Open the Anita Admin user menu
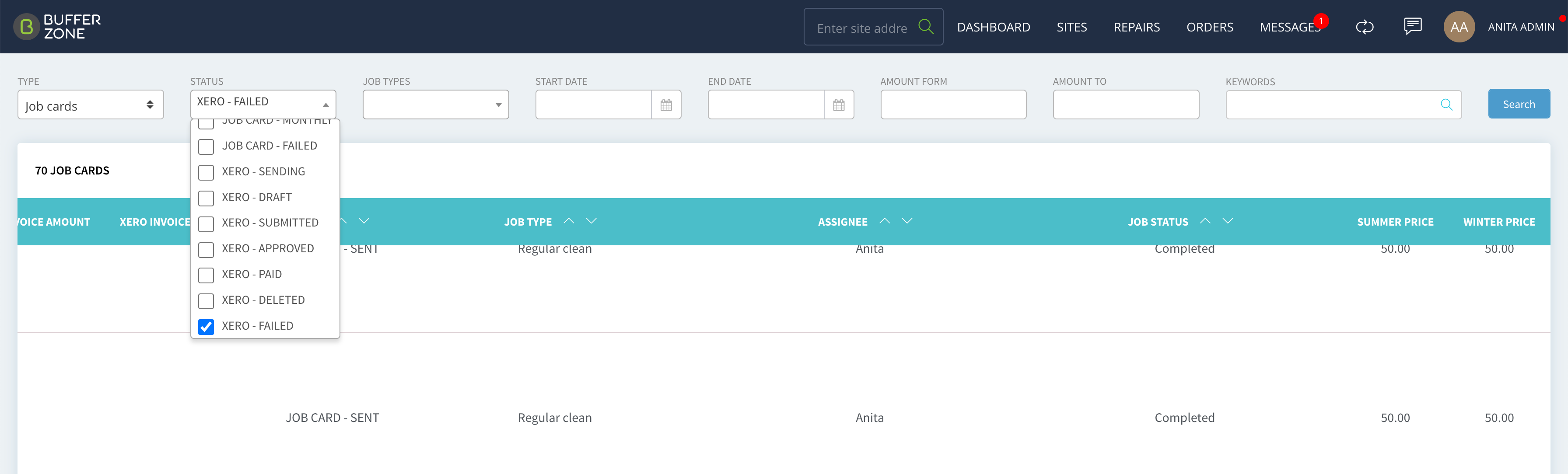The width and height of the screenshot is (1568, 474). coord(1520,27)
